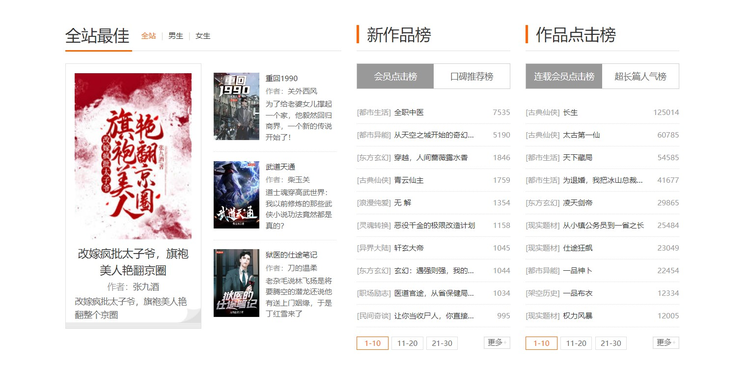
Task: Open 从天空之城开始的奇幻... entry
Action: (x=434, y=135)
